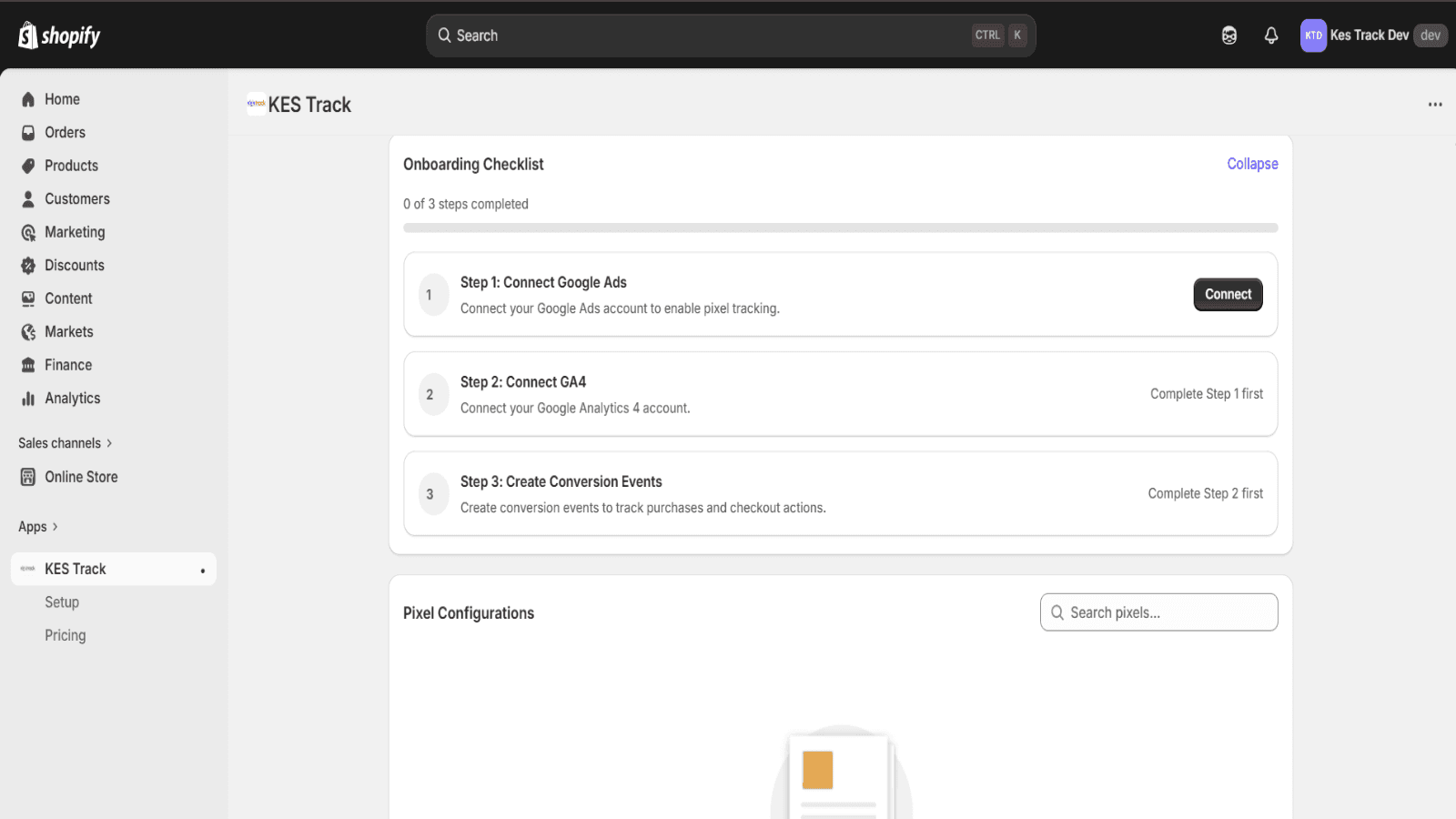Image resolution: width=1456 pixels, height=819 pixels.
Task: Connect your Google Ads account
Action: click(x=1228, y=295)
